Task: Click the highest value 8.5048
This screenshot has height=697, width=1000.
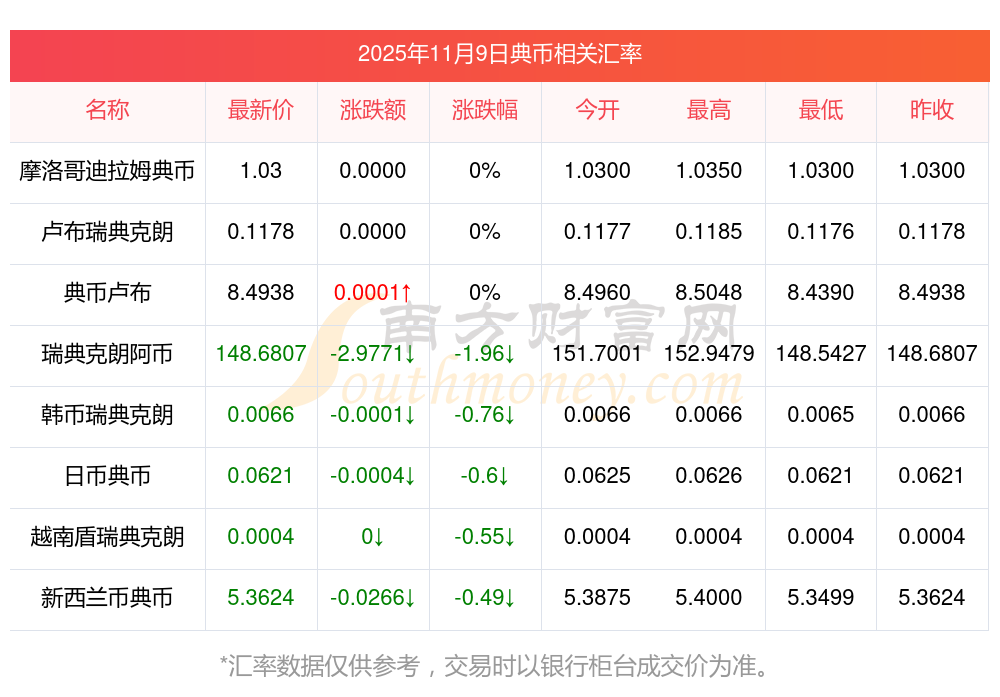Action: (x=709, y=293)
